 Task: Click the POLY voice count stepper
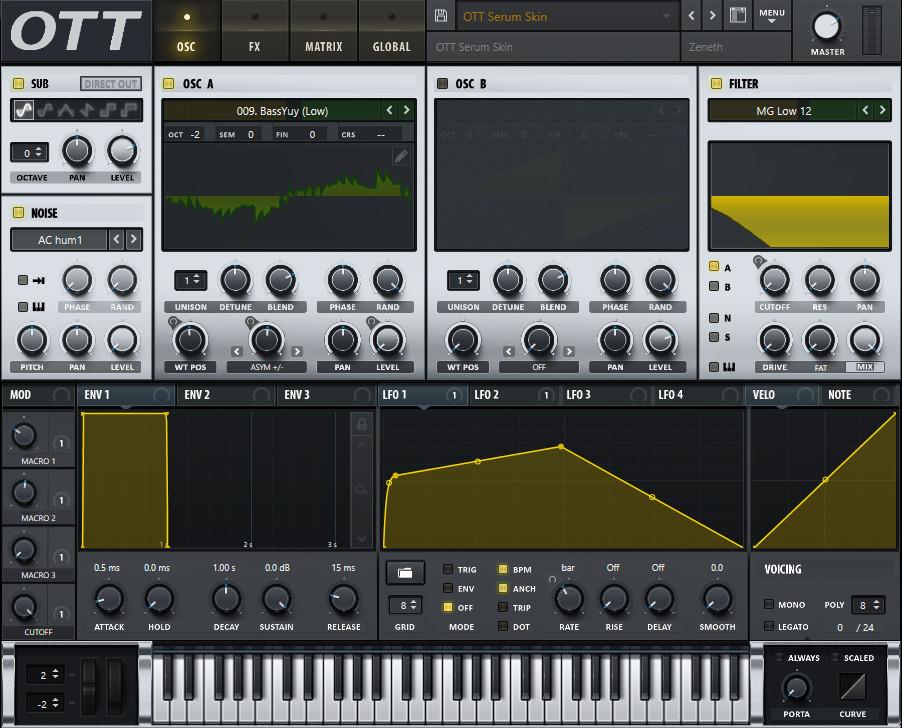[868, 604]
